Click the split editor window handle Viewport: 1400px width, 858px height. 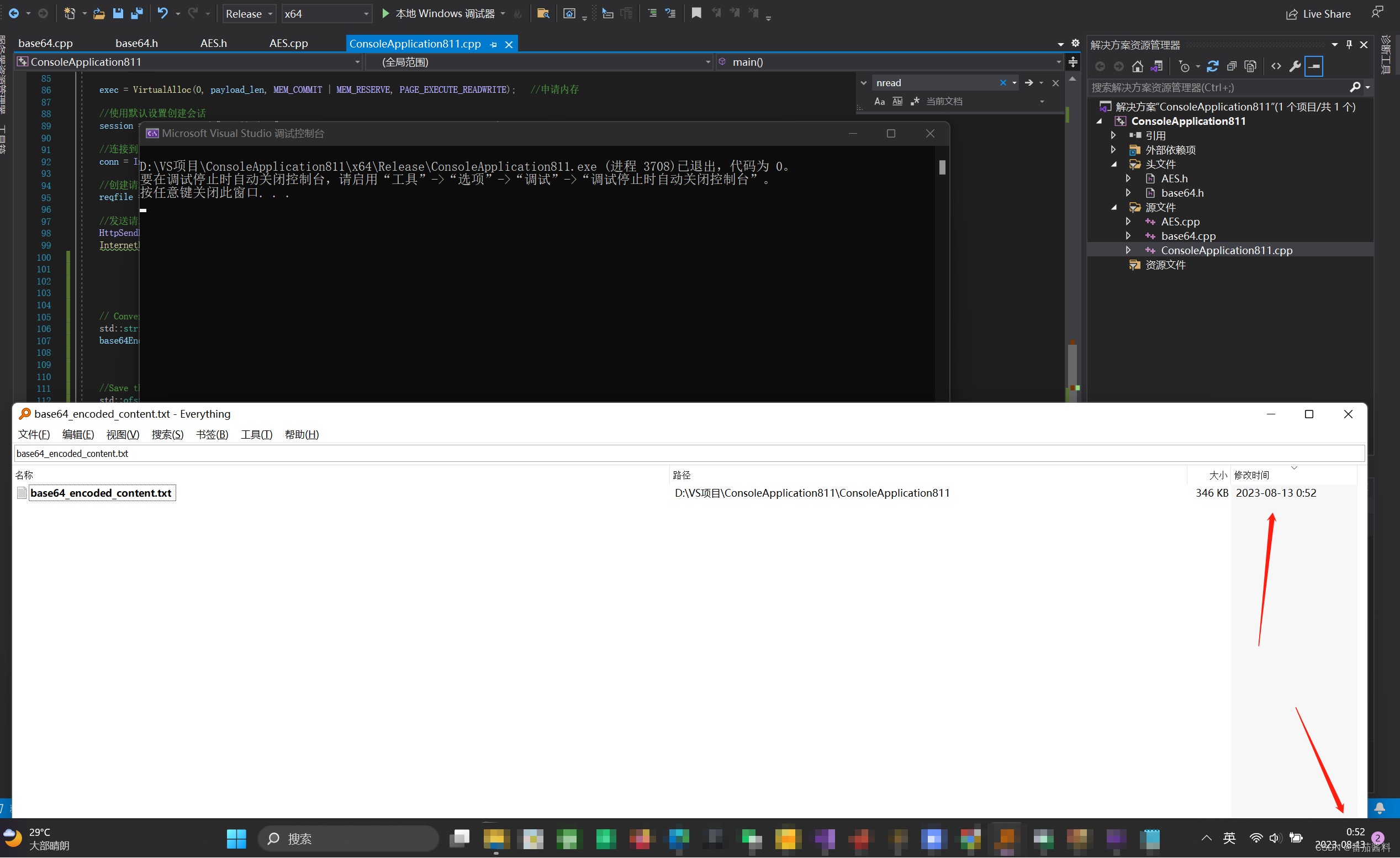pos(1073,61)
